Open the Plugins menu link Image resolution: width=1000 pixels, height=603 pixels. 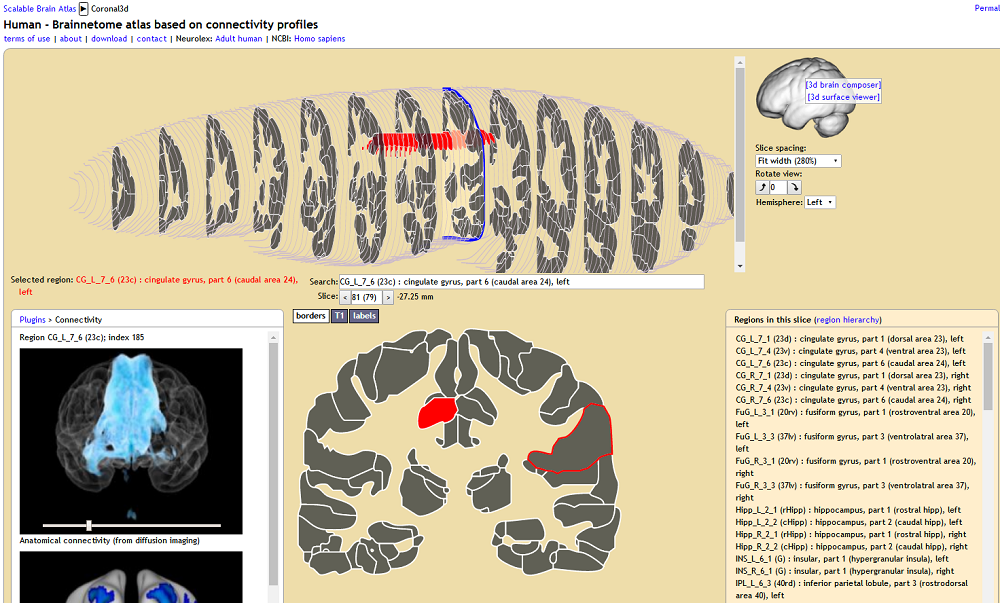click(x=33, y=320)
